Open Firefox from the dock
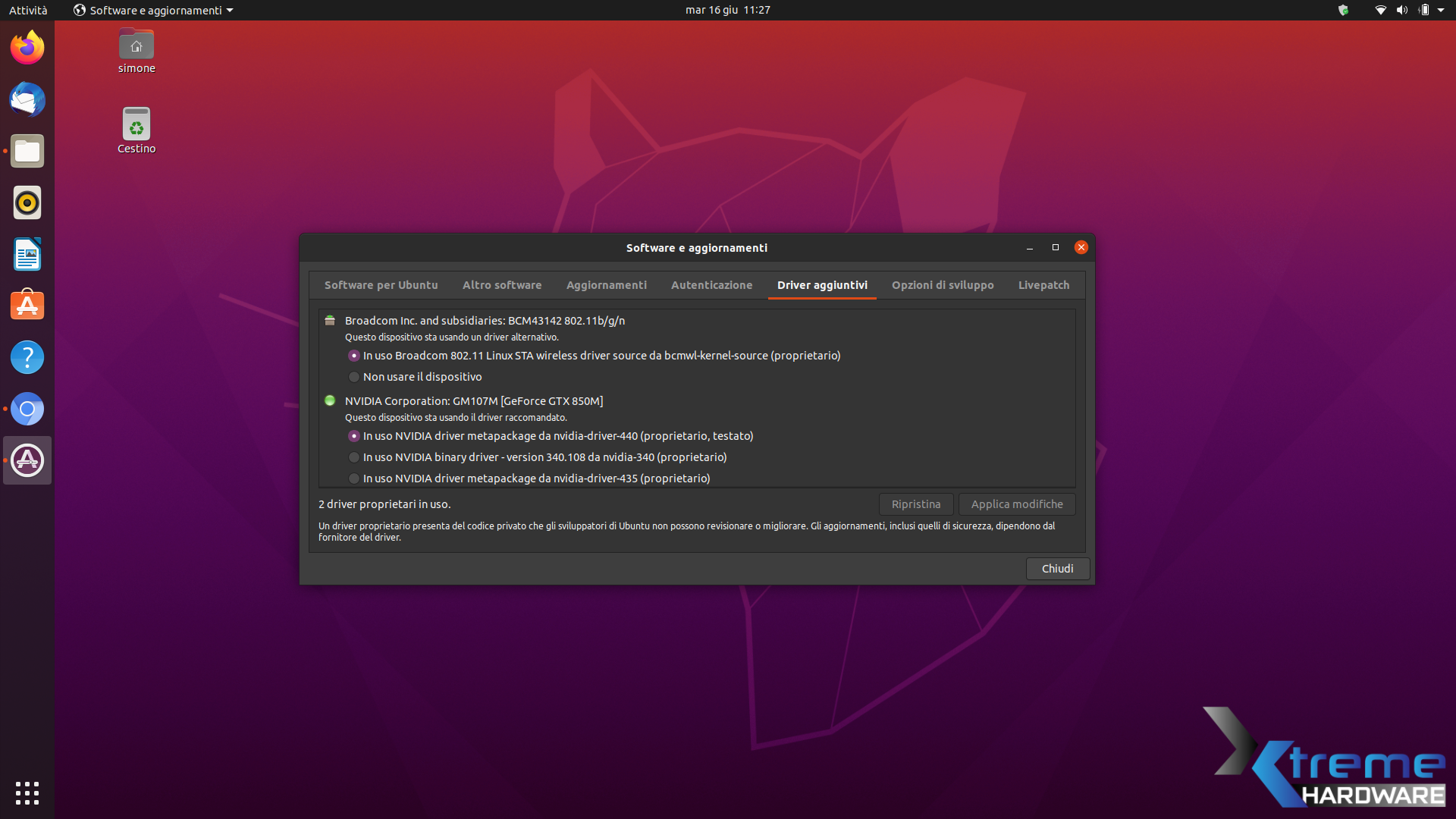1456x819 pixels. point(27,48)
